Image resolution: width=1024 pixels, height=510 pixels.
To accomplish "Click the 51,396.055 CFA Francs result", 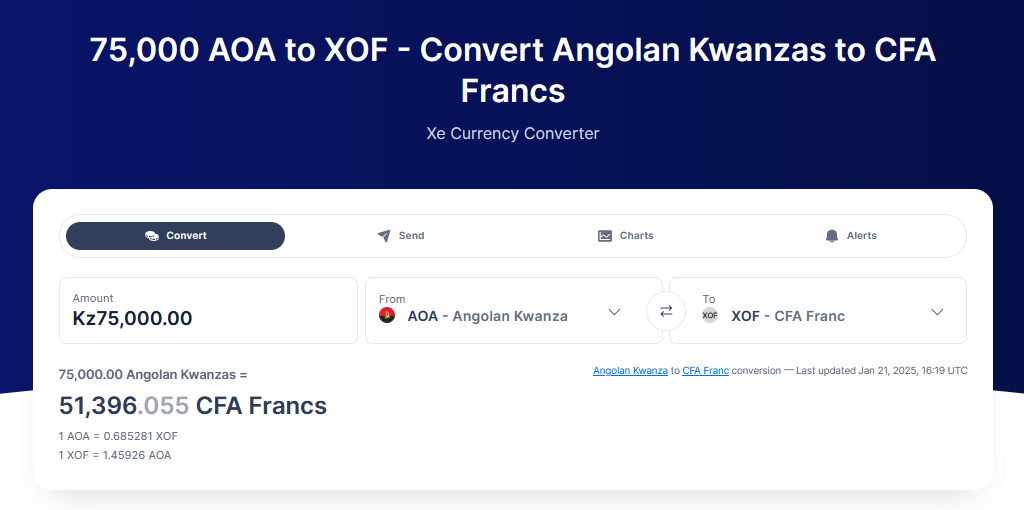I will pyautogui.click(x=193, y=406).
